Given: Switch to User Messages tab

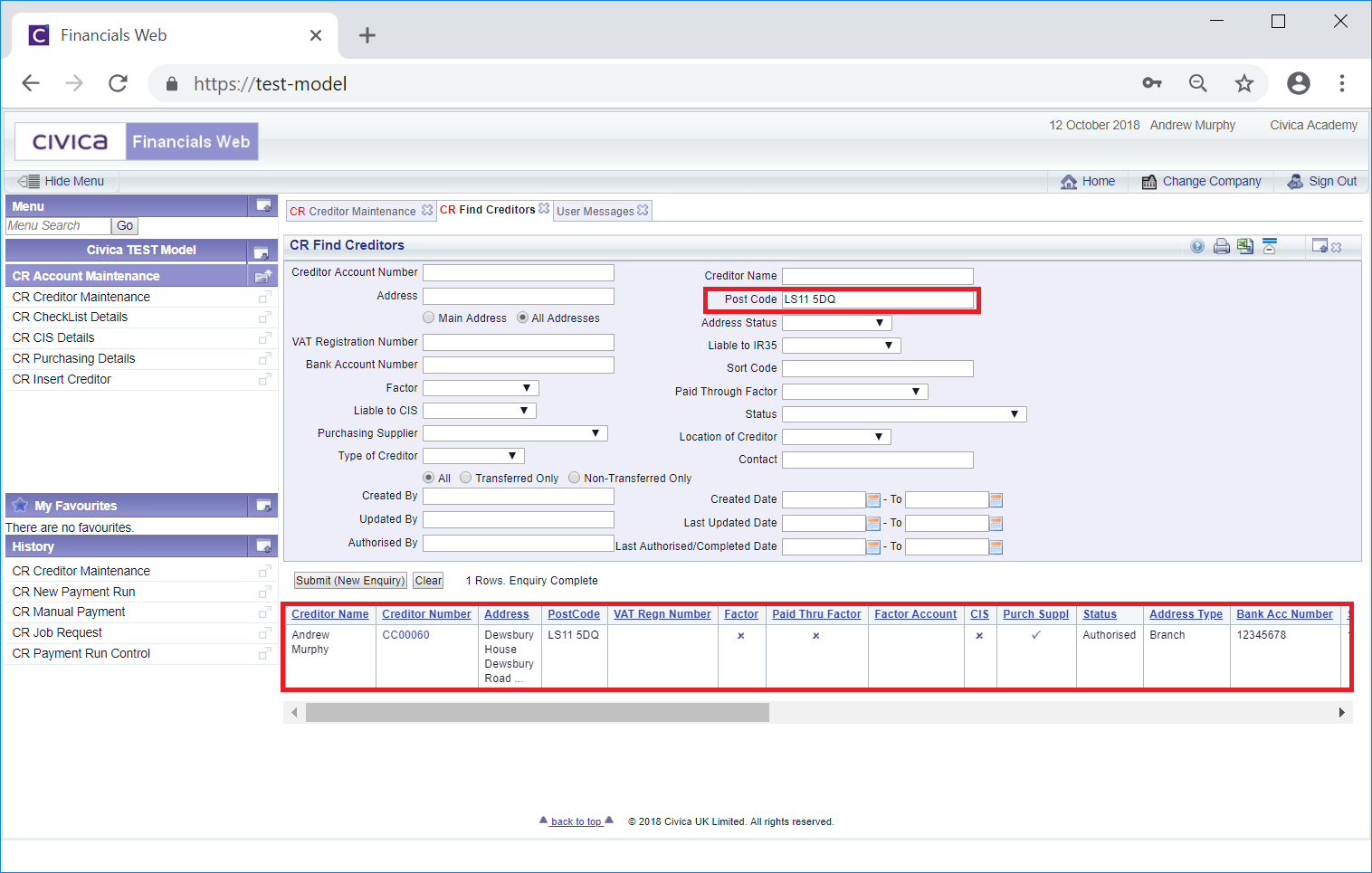Looking at the screenshot, I should pos(595,211).
